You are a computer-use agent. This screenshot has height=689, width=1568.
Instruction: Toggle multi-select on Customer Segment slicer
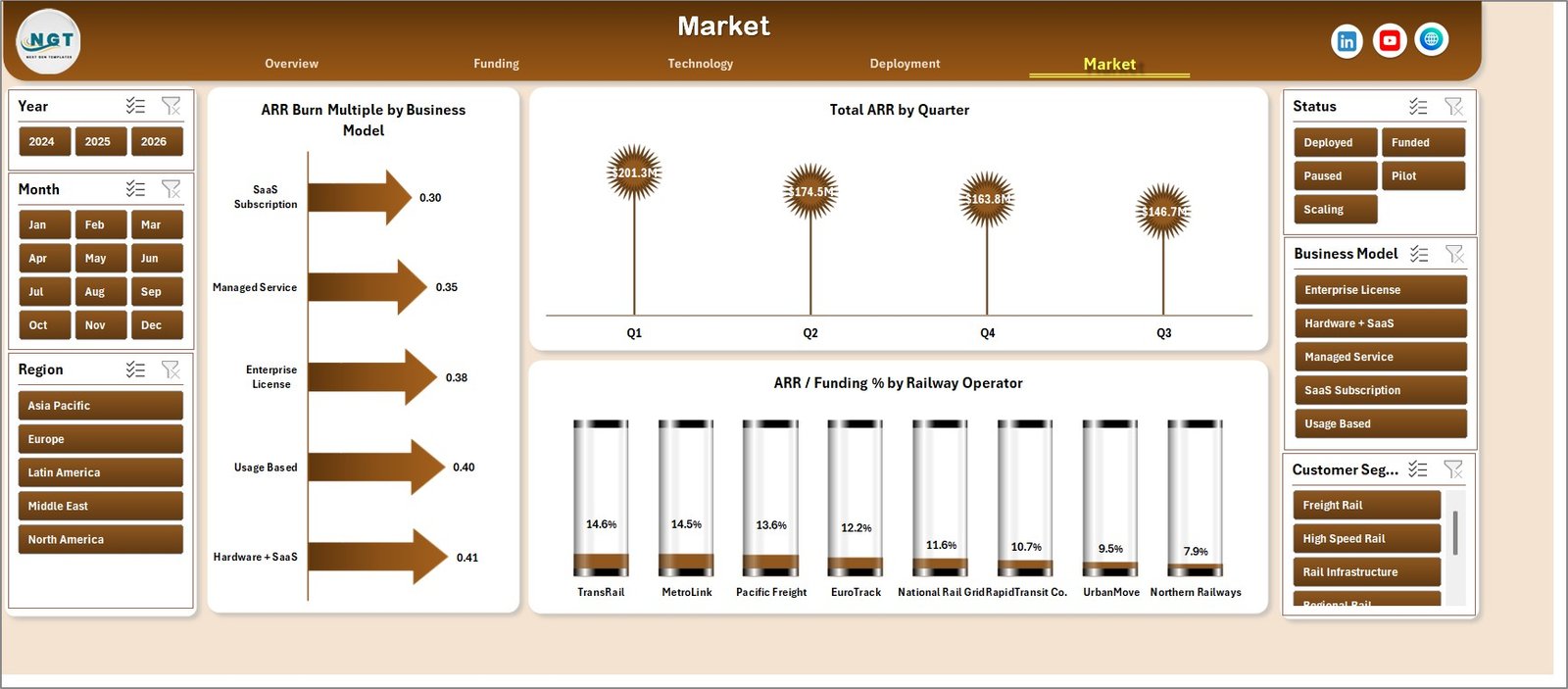coord(1418,469)
